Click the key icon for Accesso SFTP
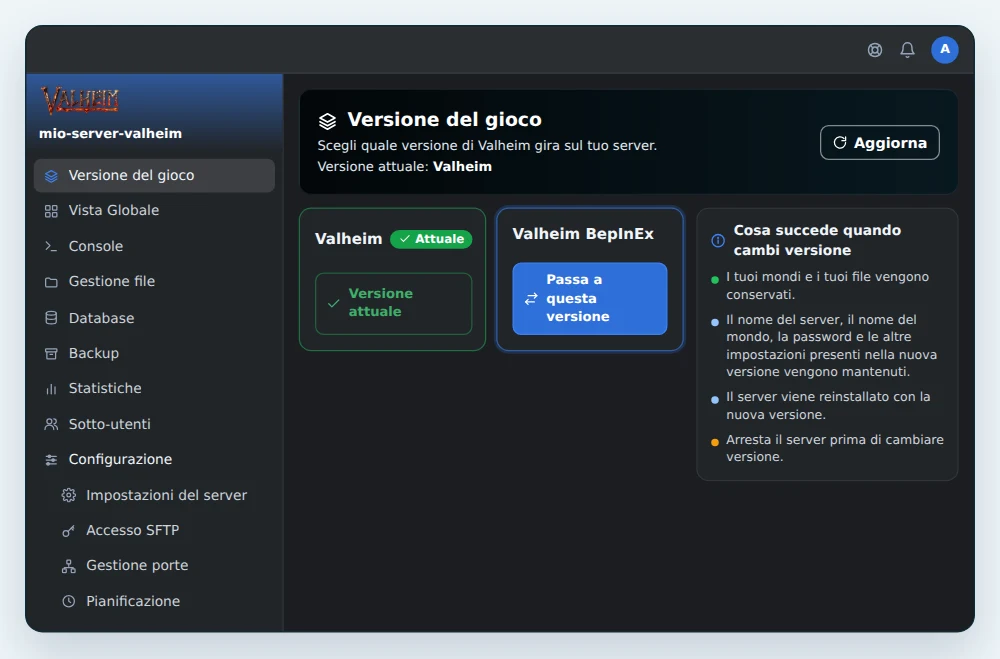1000x659 pixels. (69, 531)
